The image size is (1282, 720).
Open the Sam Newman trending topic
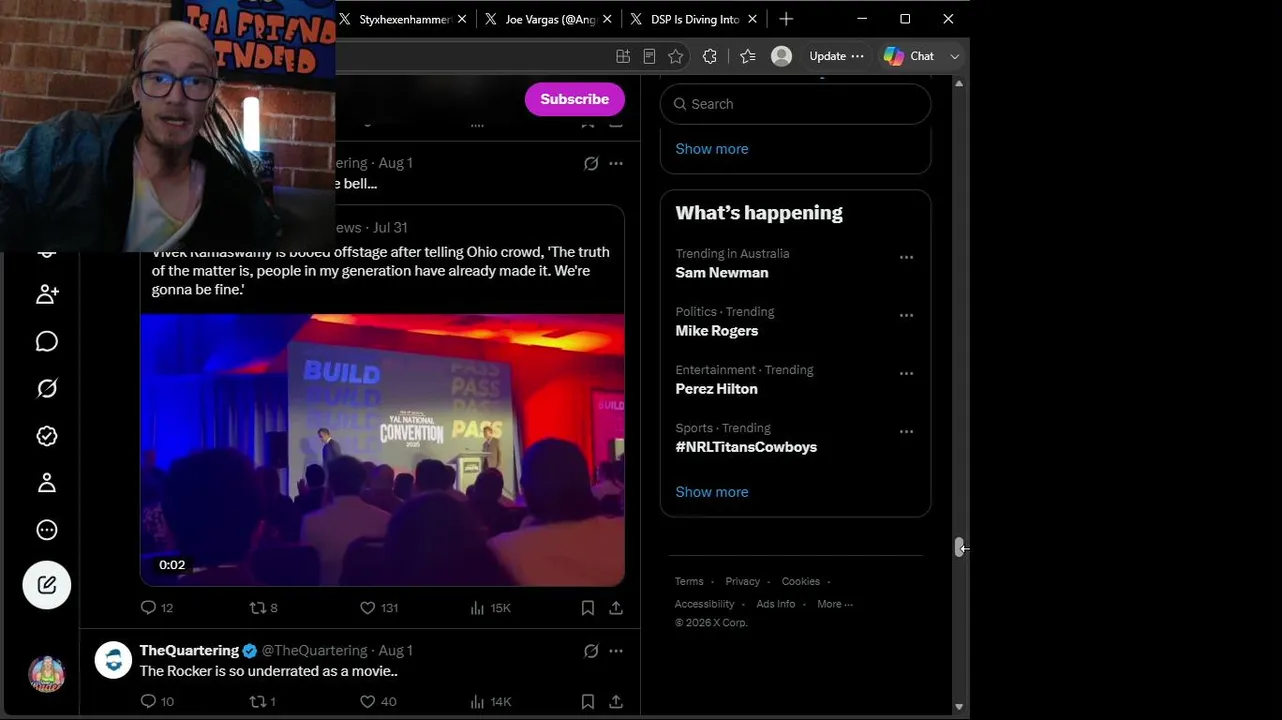[x=722, y=273]
